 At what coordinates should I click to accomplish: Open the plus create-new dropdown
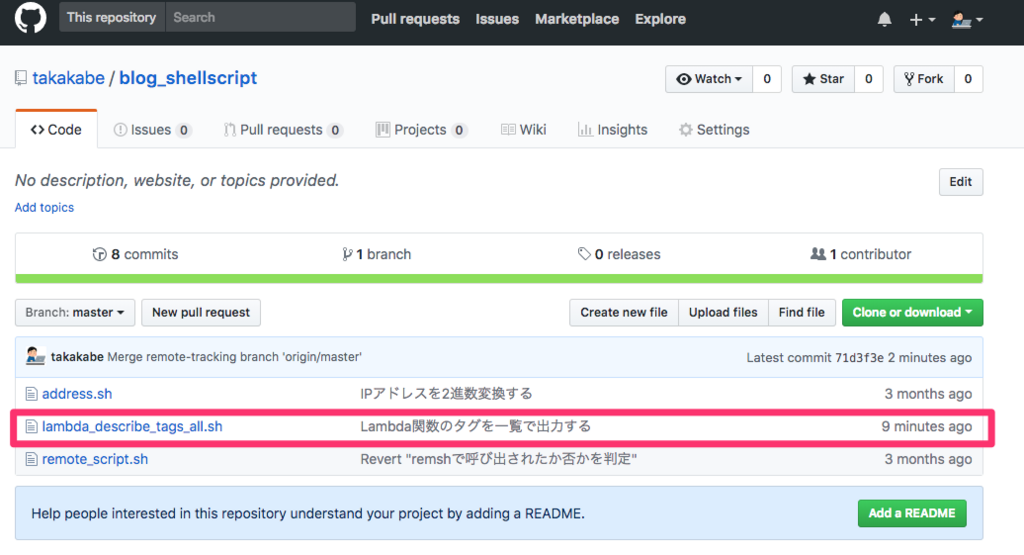[922, 20]
